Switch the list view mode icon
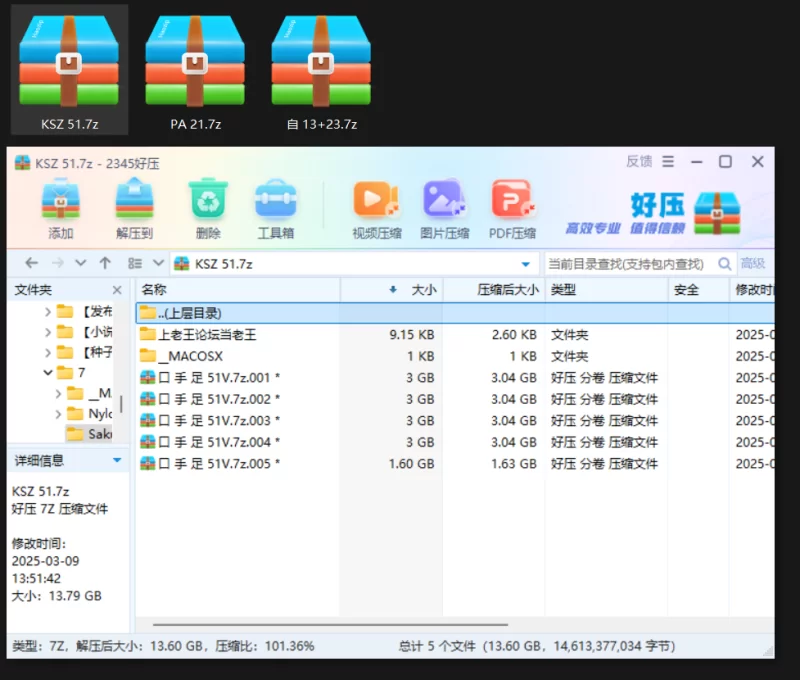This screenshot has height=680, width=800. click(135, 263)
